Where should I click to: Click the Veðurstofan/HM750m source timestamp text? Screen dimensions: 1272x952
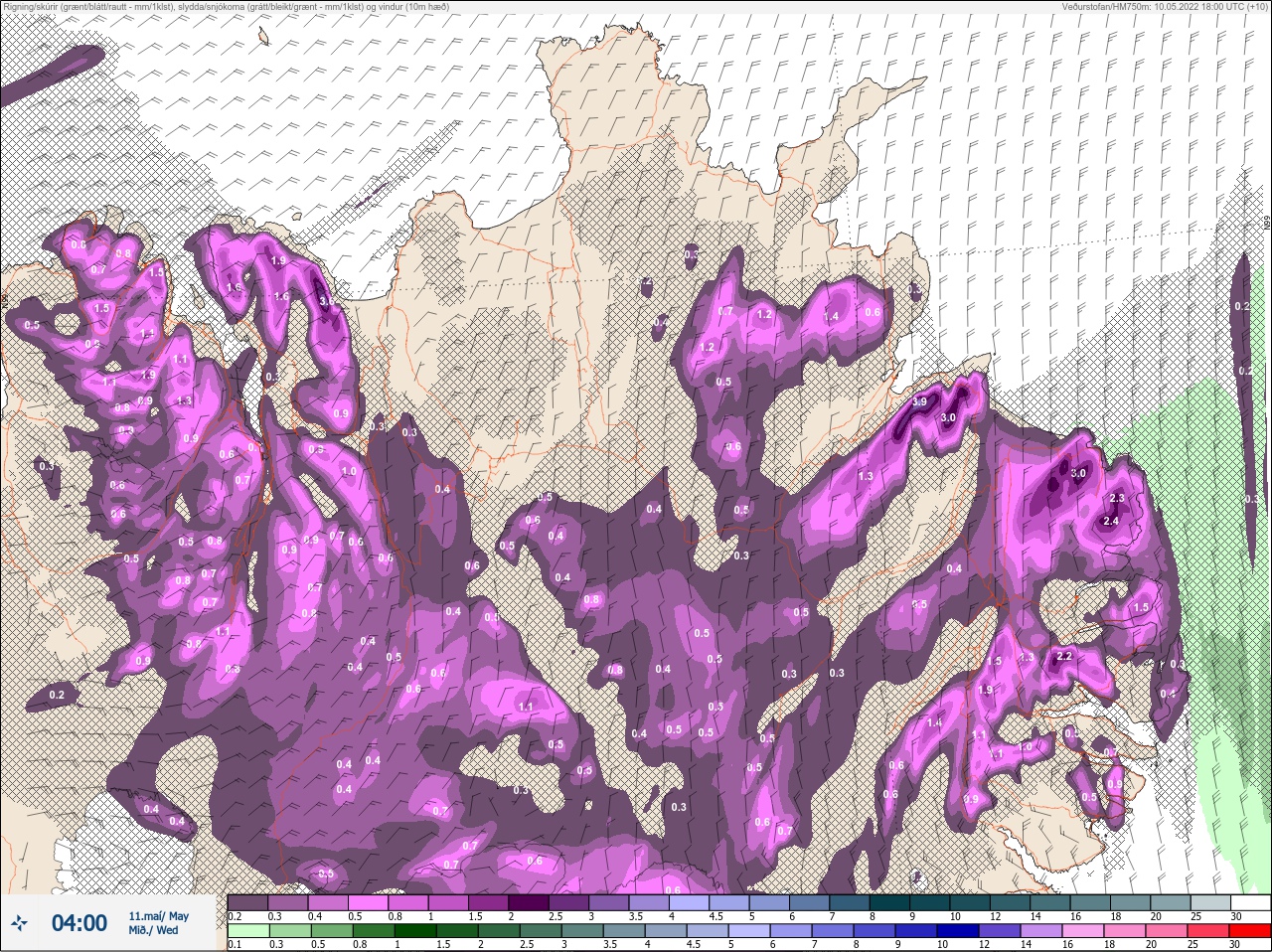tap(1164, 7)
